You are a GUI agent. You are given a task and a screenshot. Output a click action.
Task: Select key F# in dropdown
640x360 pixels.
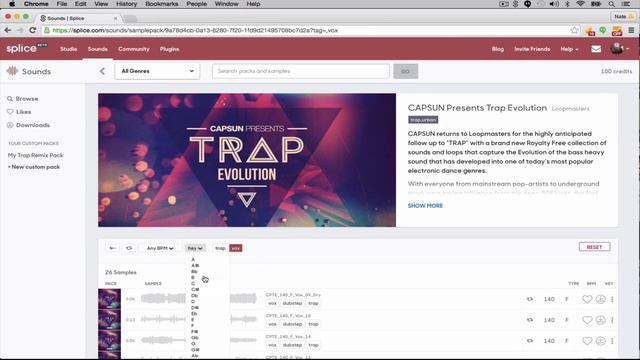(195, 332)
